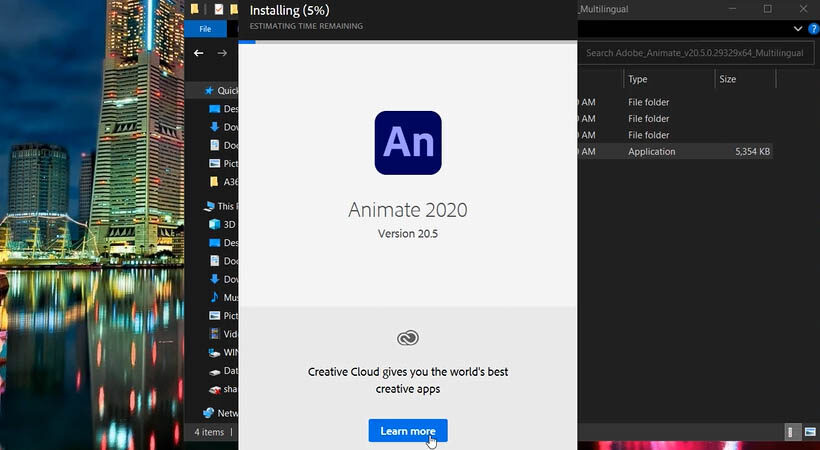This screenshot has width=820, height=450.
Task: Go forward with Explorer's forward arrow
Action: tap(222, 53)
